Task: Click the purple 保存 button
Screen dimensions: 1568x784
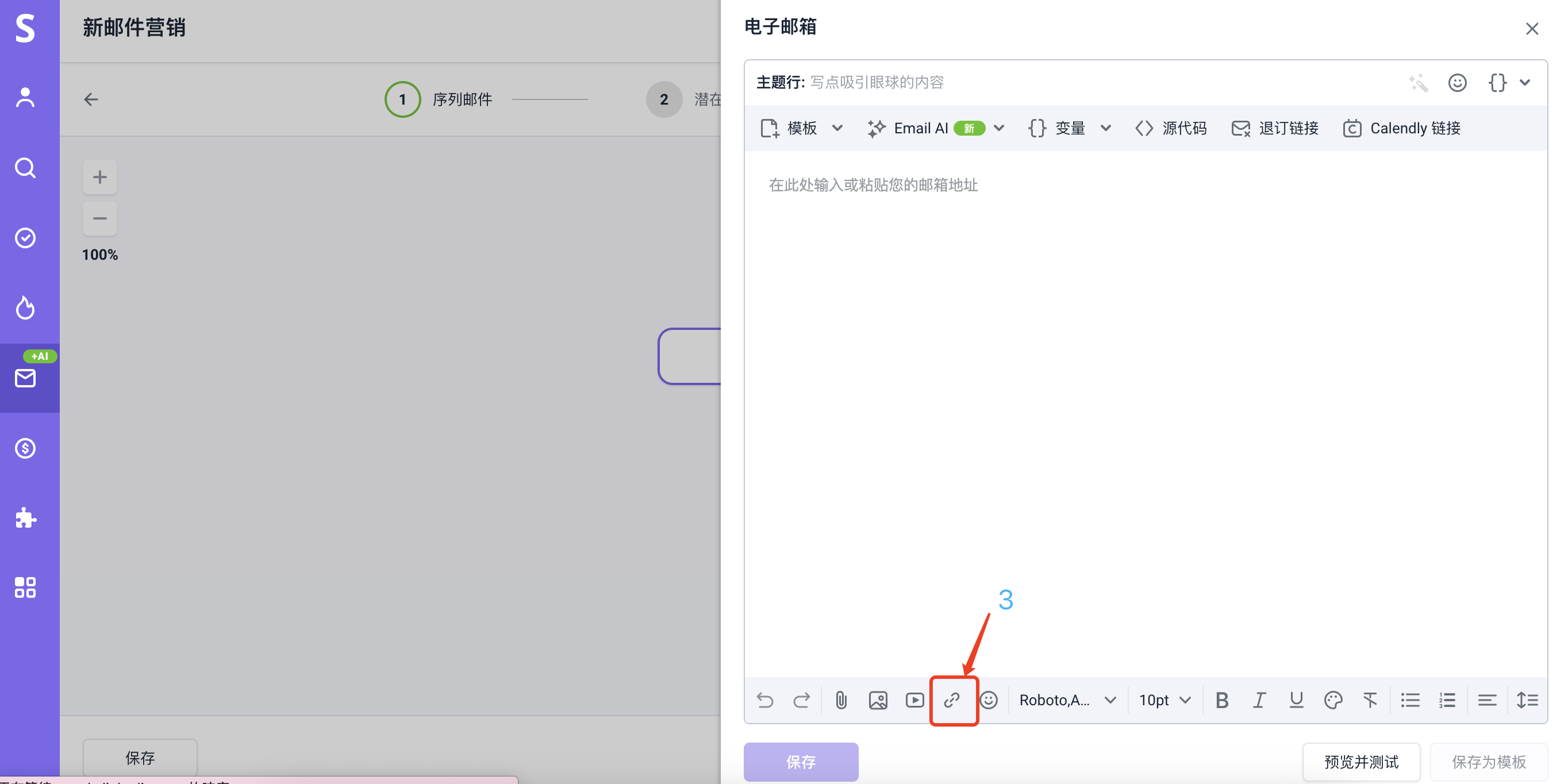Action: pos(801,762)
